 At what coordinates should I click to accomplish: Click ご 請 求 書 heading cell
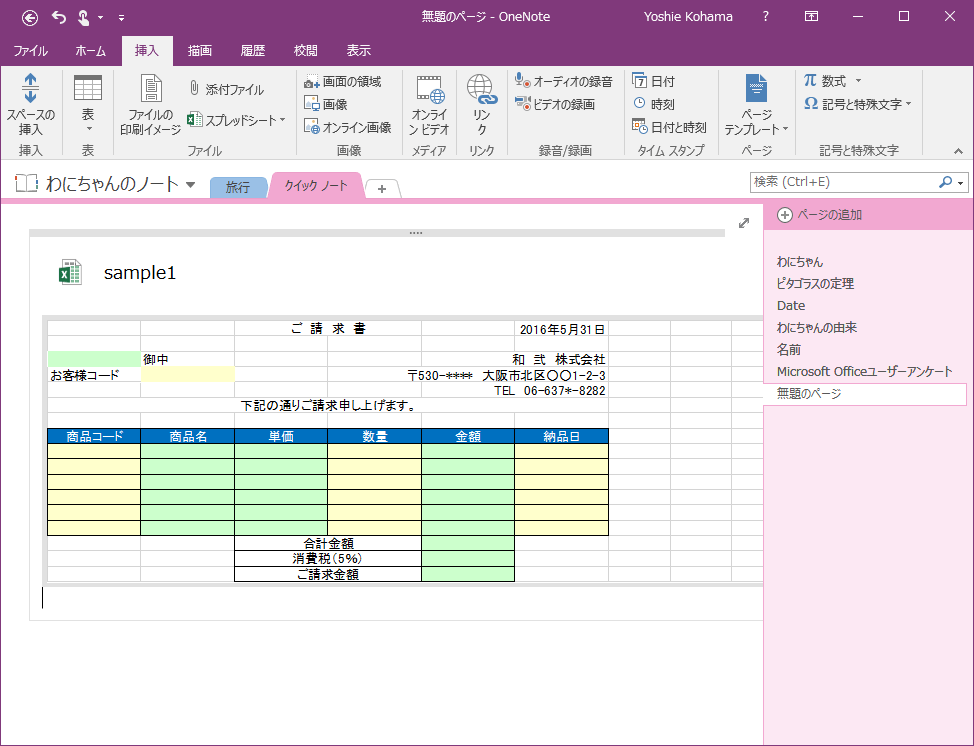328,329
